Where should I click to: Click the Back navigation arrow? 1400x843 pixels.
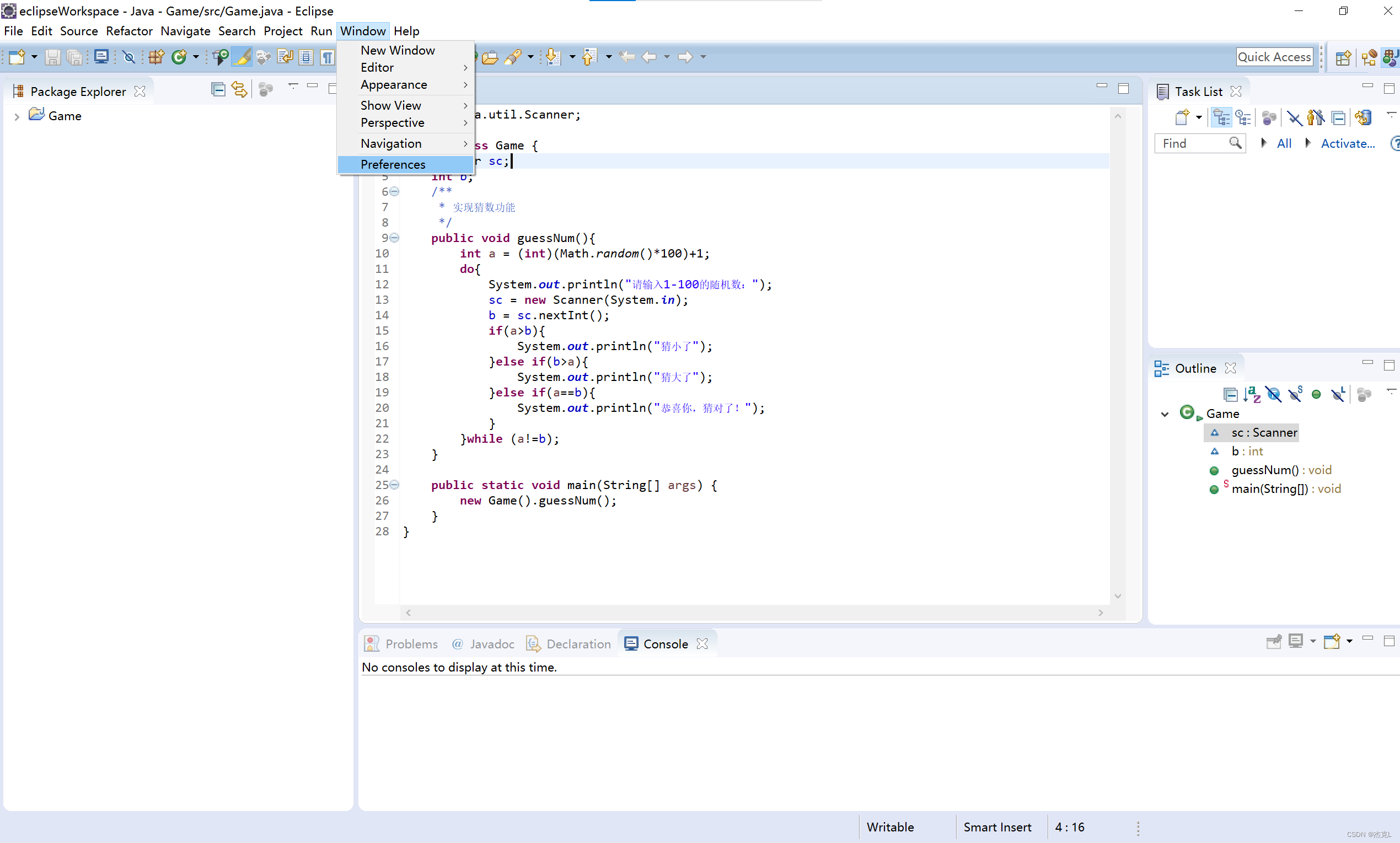tap(648, 57)
